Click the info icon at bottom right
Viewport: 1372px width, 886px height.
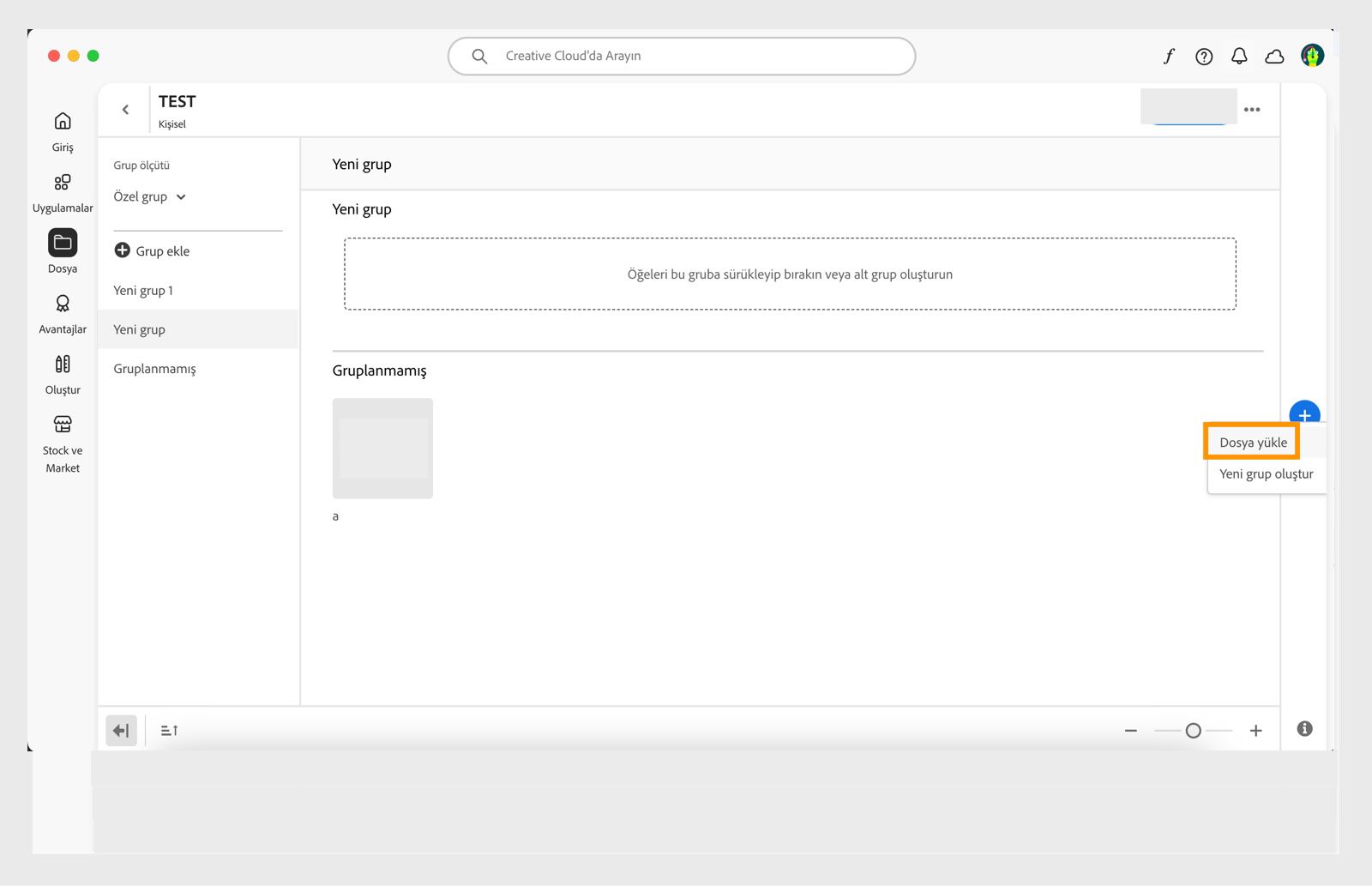1304,729
